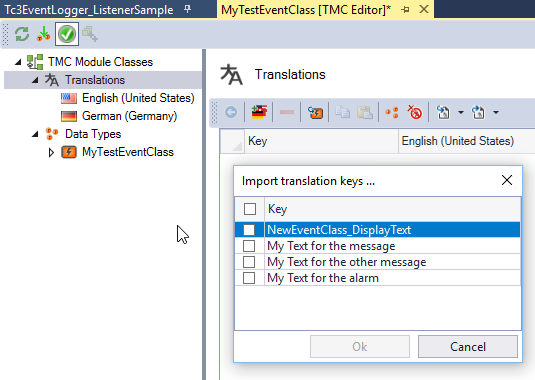The height and width of the screenshot is (380, 535).
Task: Collapse the TMC Module Classes tree node
Action: tap(18, 62)
